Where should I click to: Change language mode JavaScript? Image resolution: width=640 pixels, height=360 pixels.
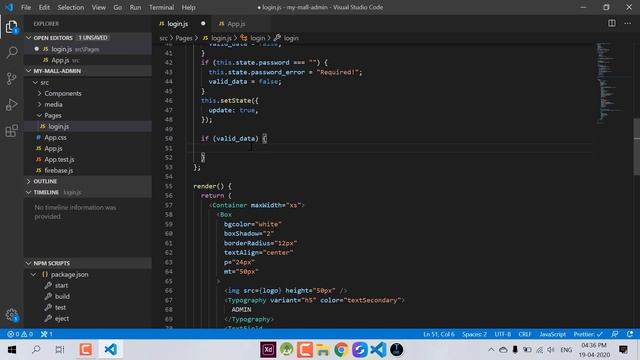552,334
